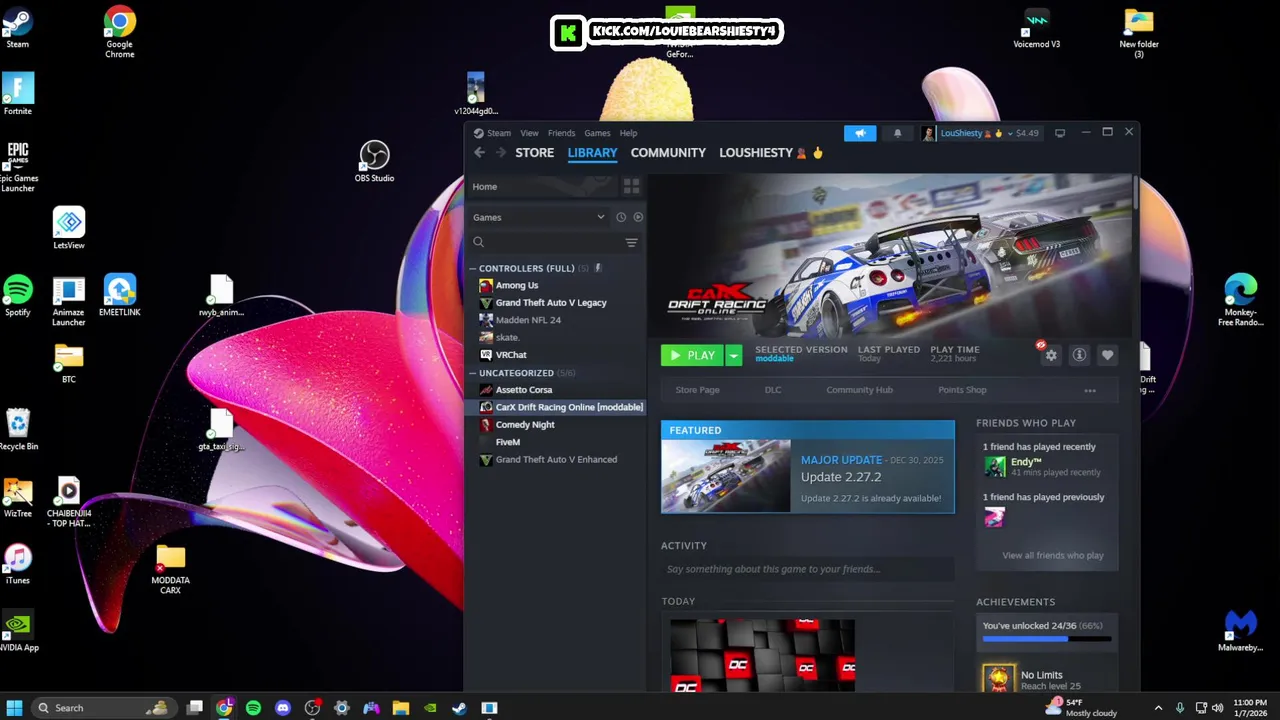Viewport: 1280px width, 720px height.
Task: Select the Voicemod V3 desktop icon
Action: point(1036,28)
